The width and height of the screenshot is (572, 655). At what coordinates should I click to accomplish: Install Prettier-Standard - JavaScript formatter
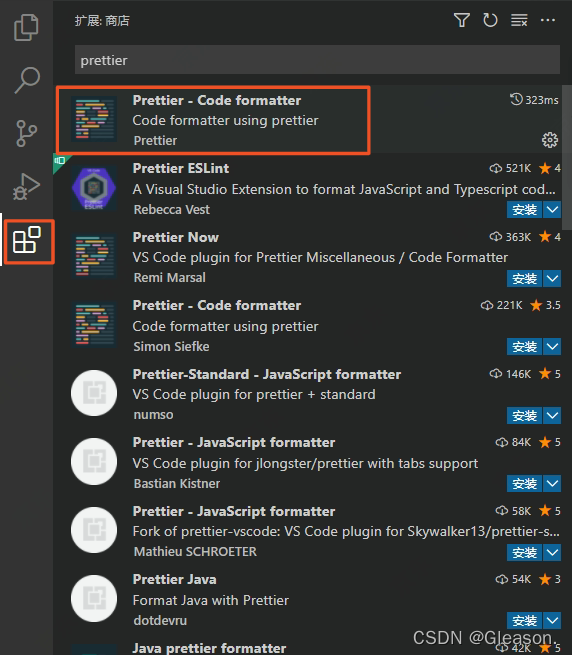(525, 416)
